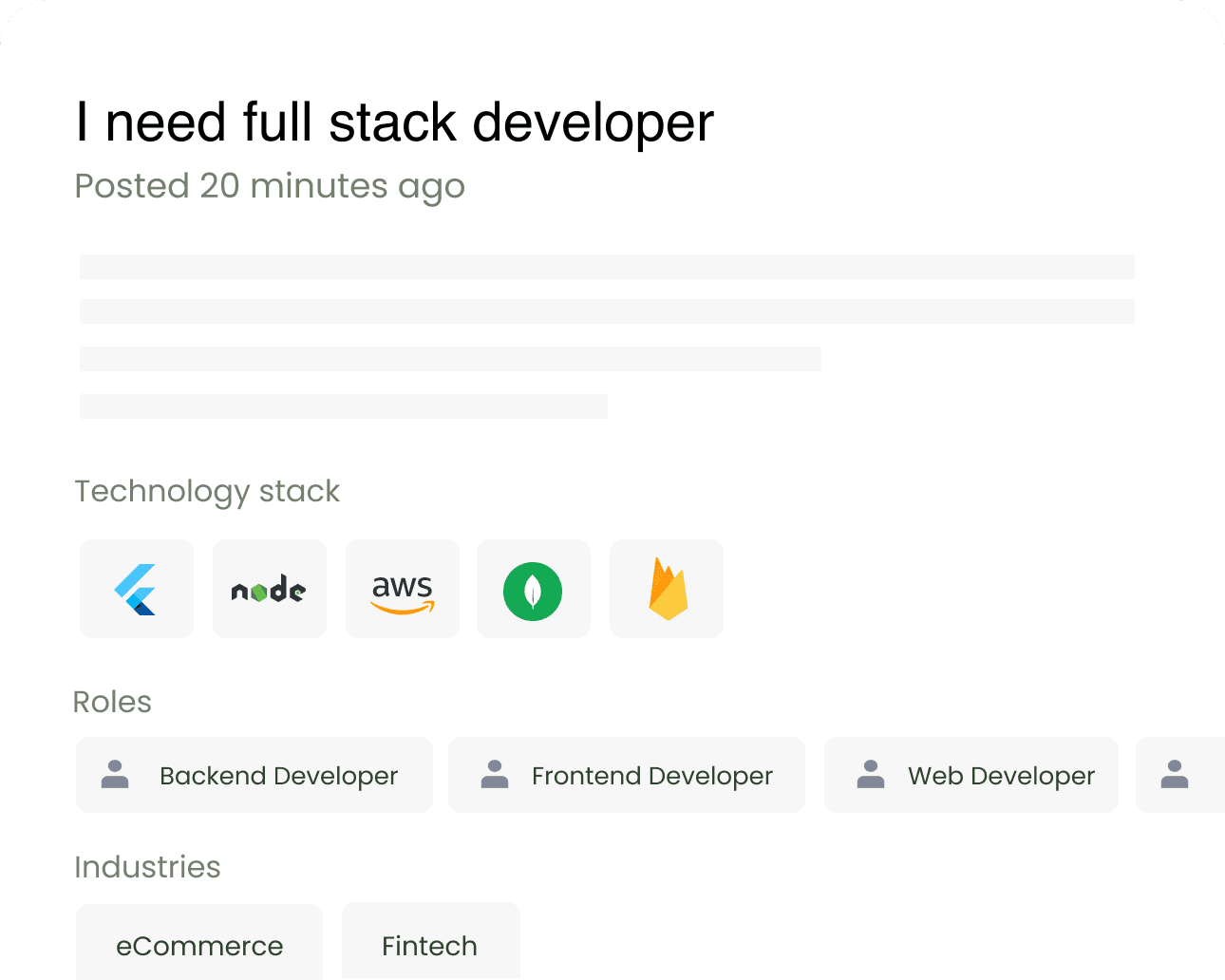
Task: Open the 'I need full stack developer' title
Action: click(x=395, y=123)
